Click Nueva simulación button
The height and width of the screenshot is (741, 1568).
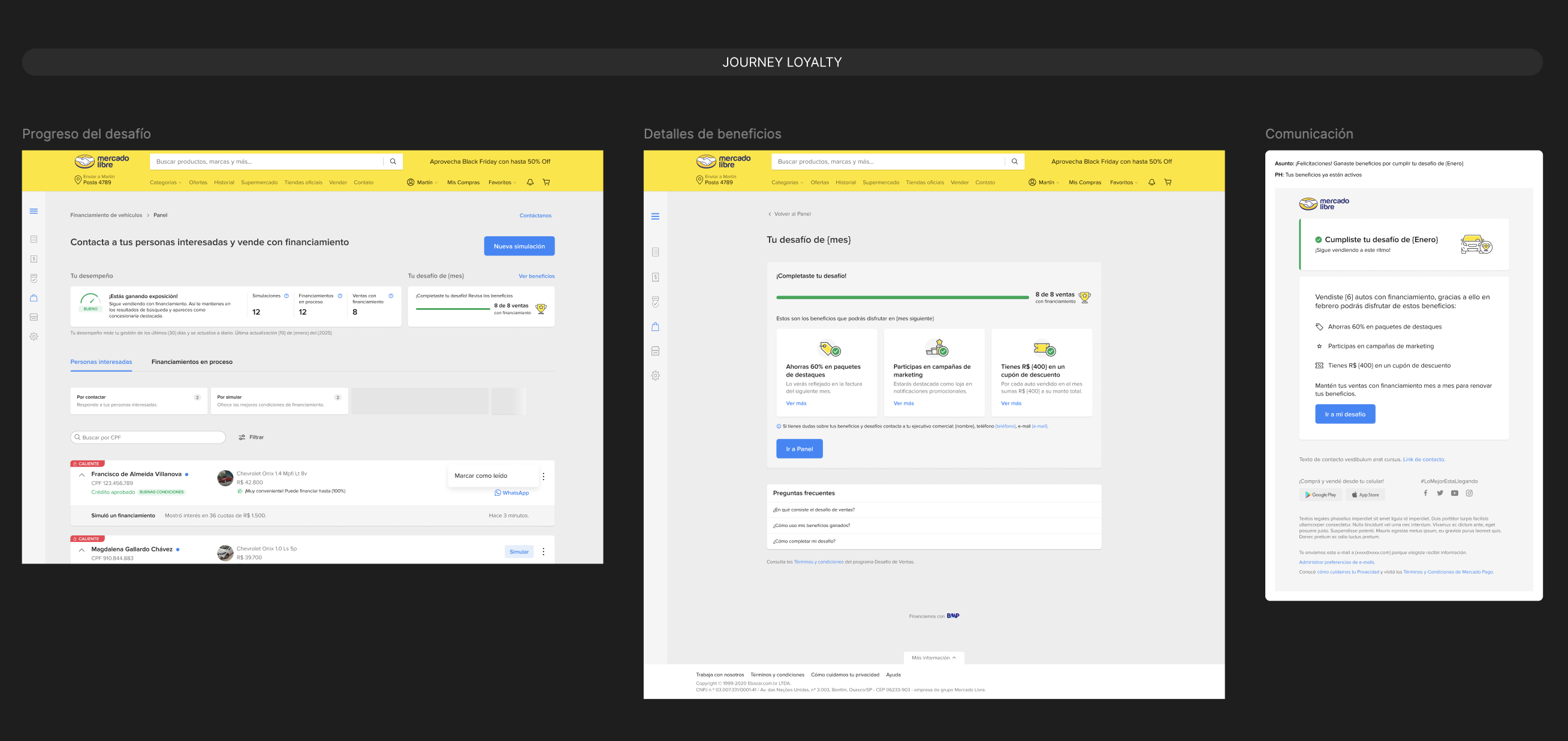[x=519, y=246]
